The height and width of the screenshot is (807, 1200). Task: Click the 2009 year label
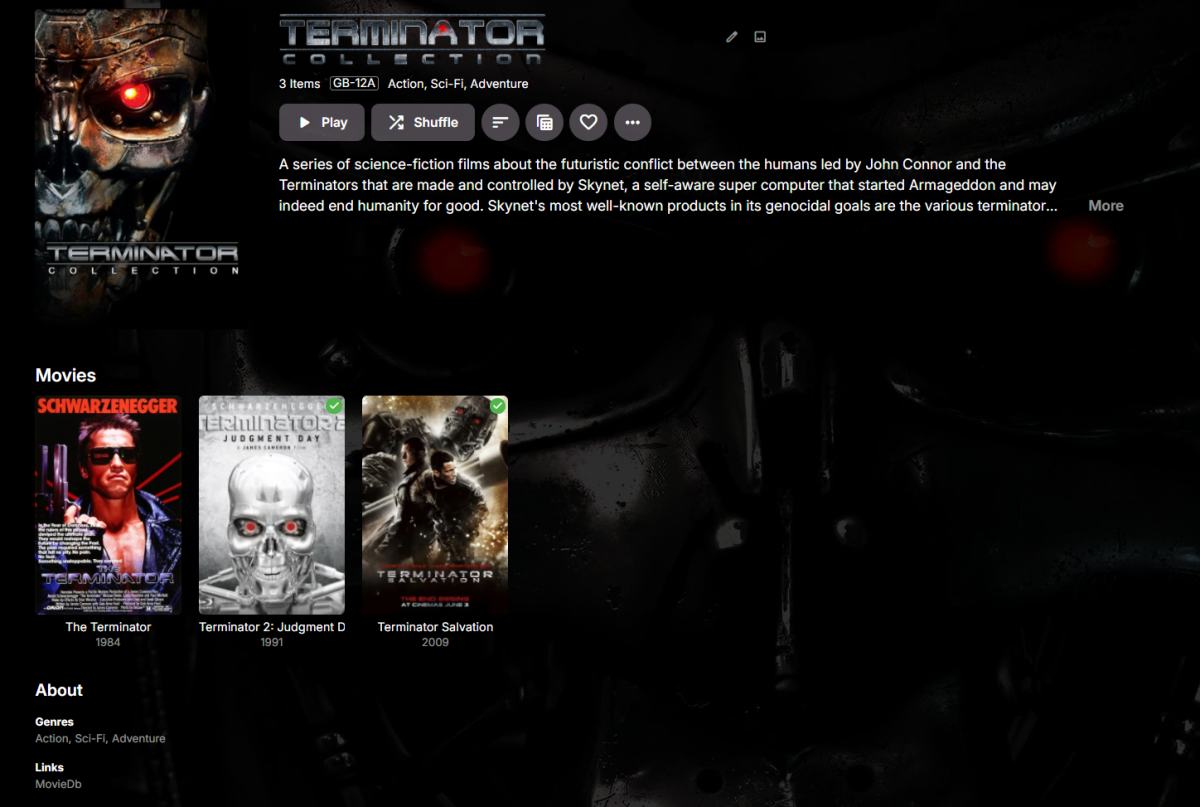pyautogui.click(x=435, y=642)
